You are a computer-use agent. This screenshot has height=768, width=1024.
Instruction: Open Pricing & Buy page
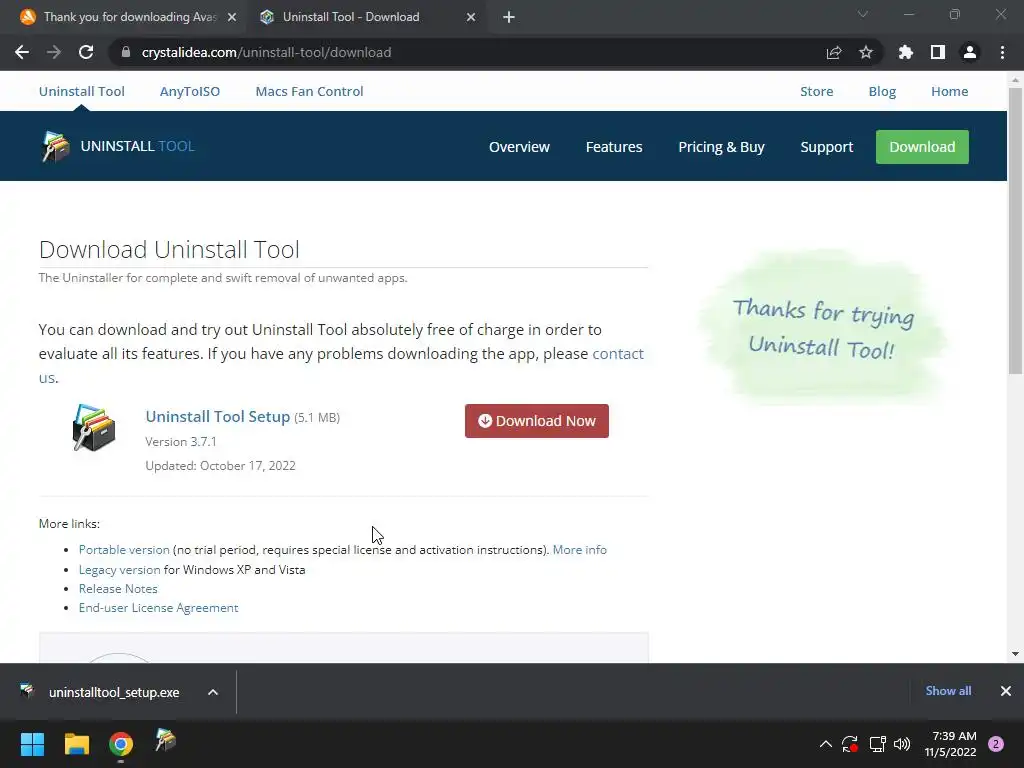click(721, 147)
